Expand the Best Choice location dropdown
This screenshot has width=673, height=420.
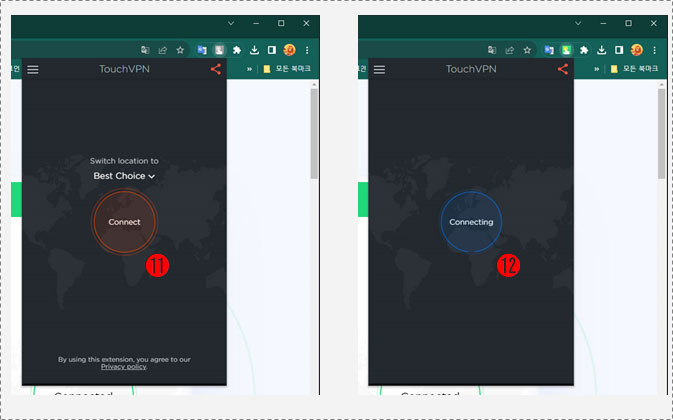pyautogui.click(x=124, y=176)
